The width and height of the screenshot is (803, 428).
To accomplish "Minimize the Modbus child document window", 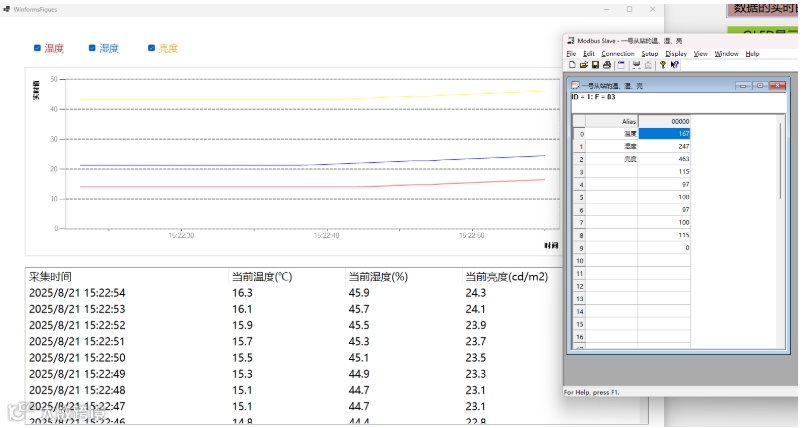I will click(743, 85).
